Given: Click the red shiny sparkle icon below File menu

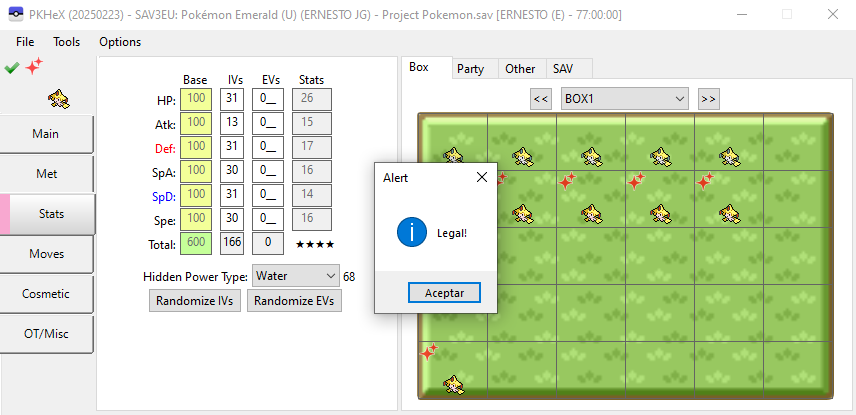Looking at the screenshot, I should point(34,67).
